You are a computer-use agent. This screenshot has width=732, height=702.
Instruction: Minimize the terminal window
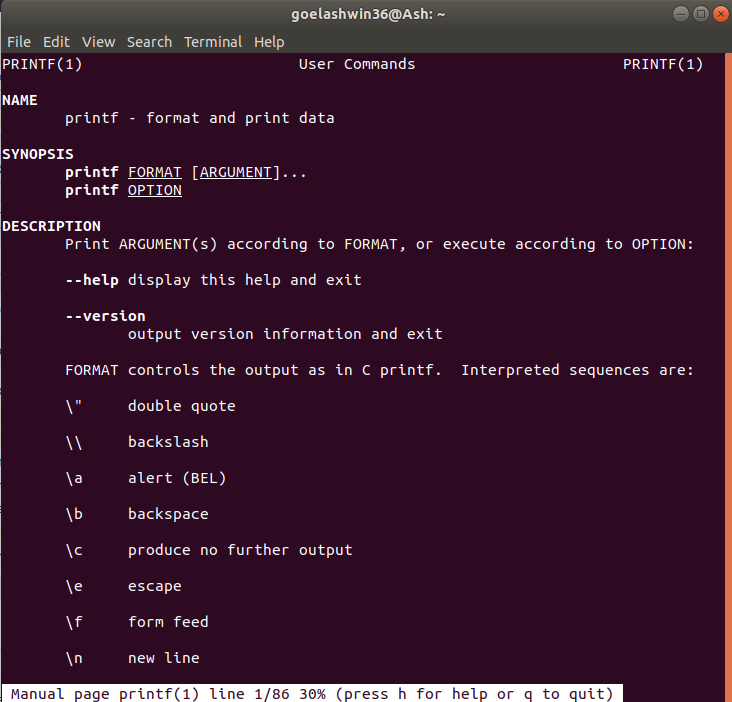(x=681, y=15)
